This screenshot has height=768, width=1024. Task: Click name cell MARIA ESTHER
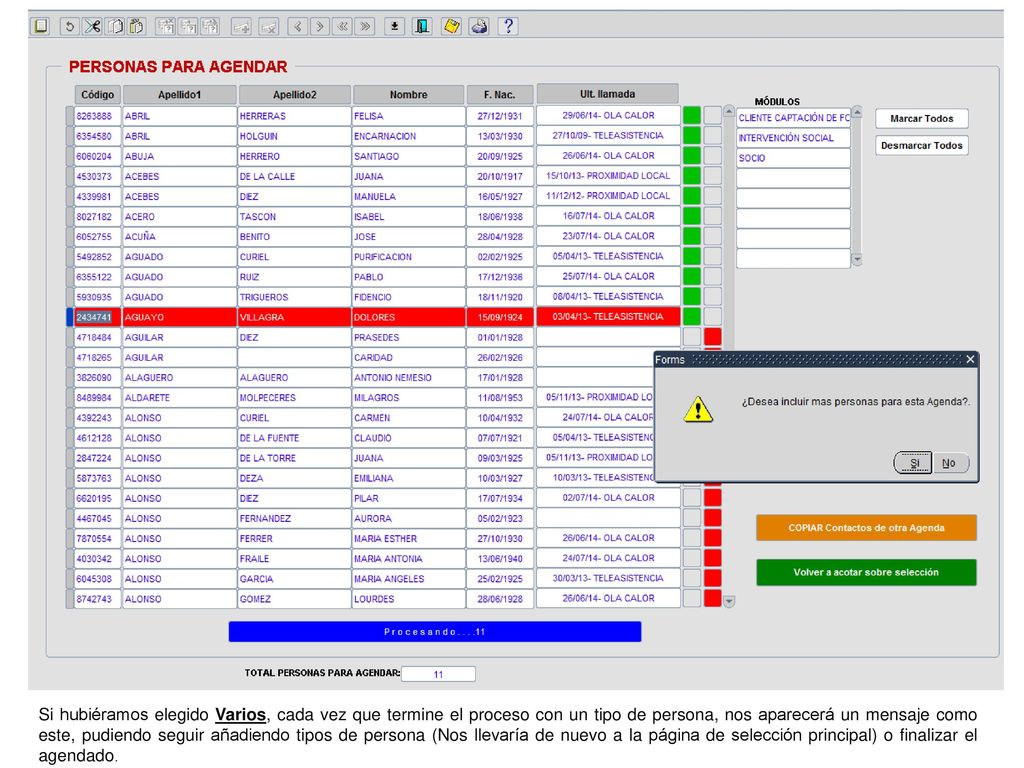click(408, 538)
